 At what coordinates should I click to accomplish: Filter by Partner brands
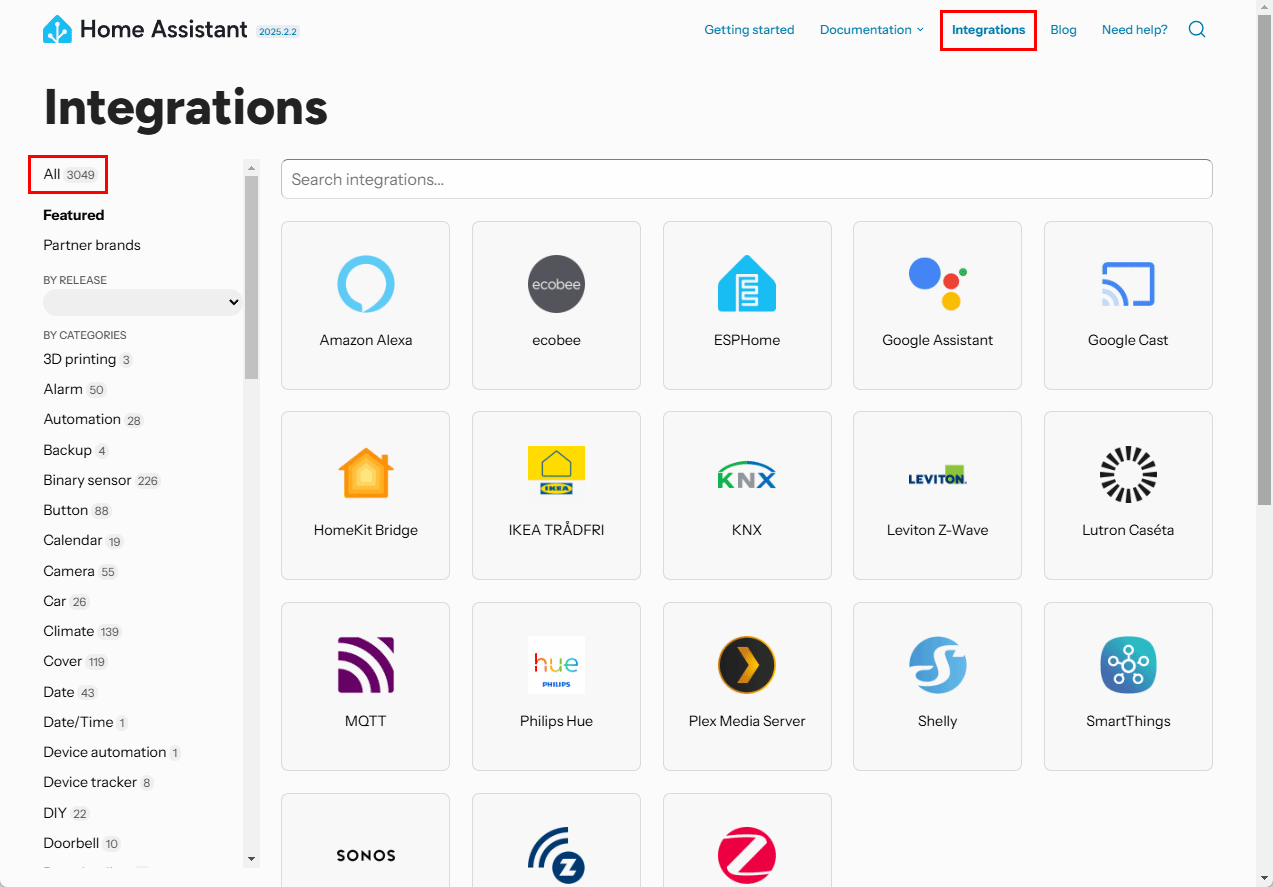(92, 245)
